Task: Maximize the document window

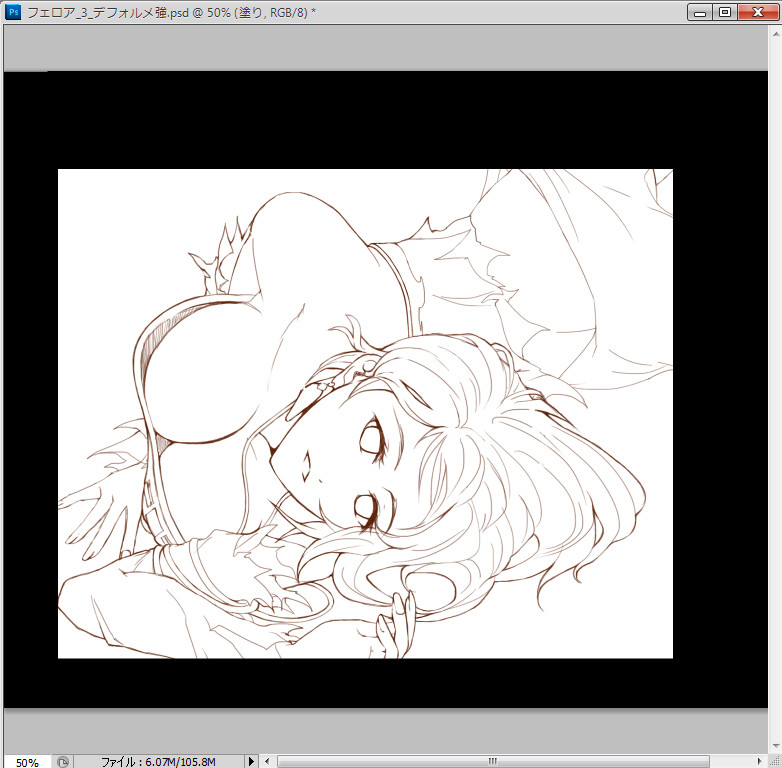Action: coord(725,12)
